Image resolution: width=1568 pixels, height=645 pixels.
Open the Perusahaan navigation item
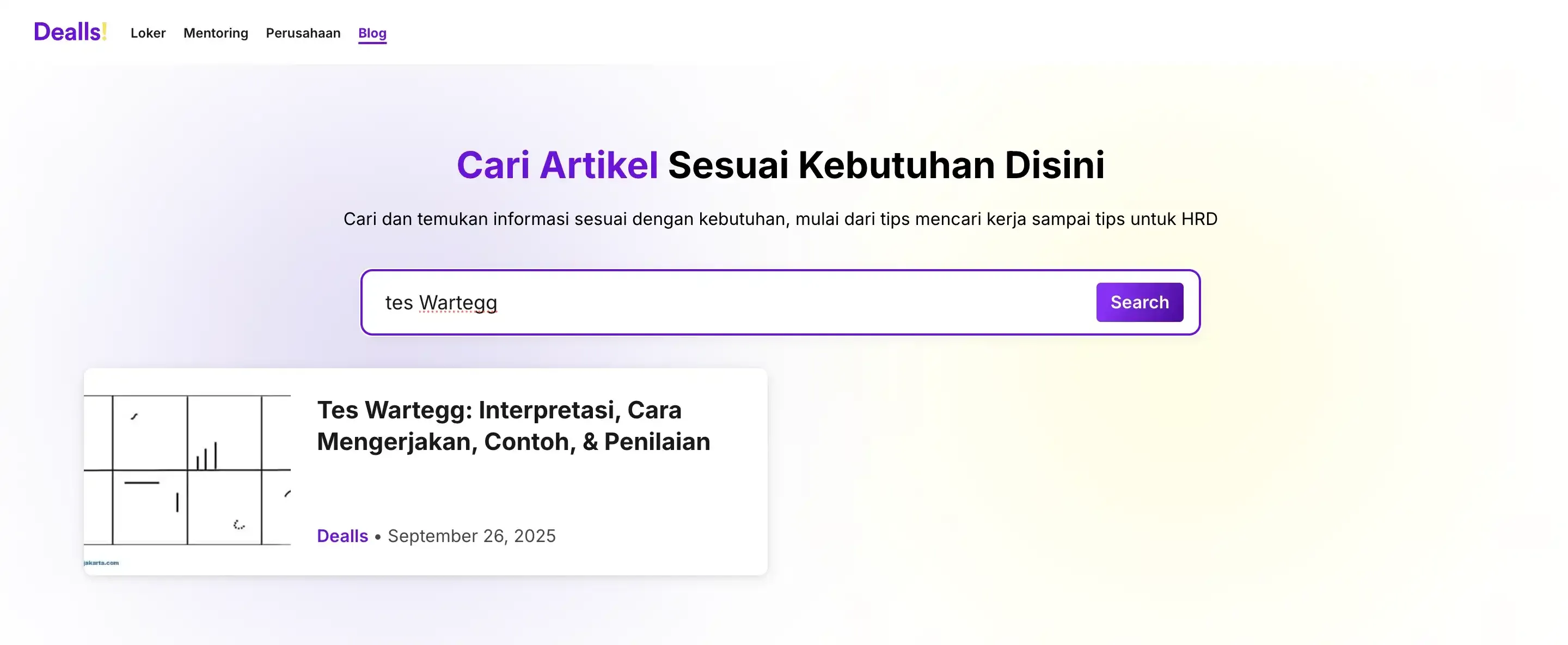coord(303,33)
